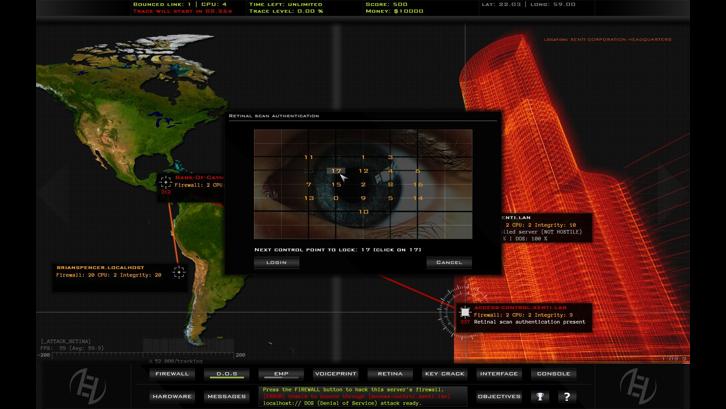Viewport: 726px width, 409px height.
Task: Click the game logo emblem at bottom right
Action: 638,383
